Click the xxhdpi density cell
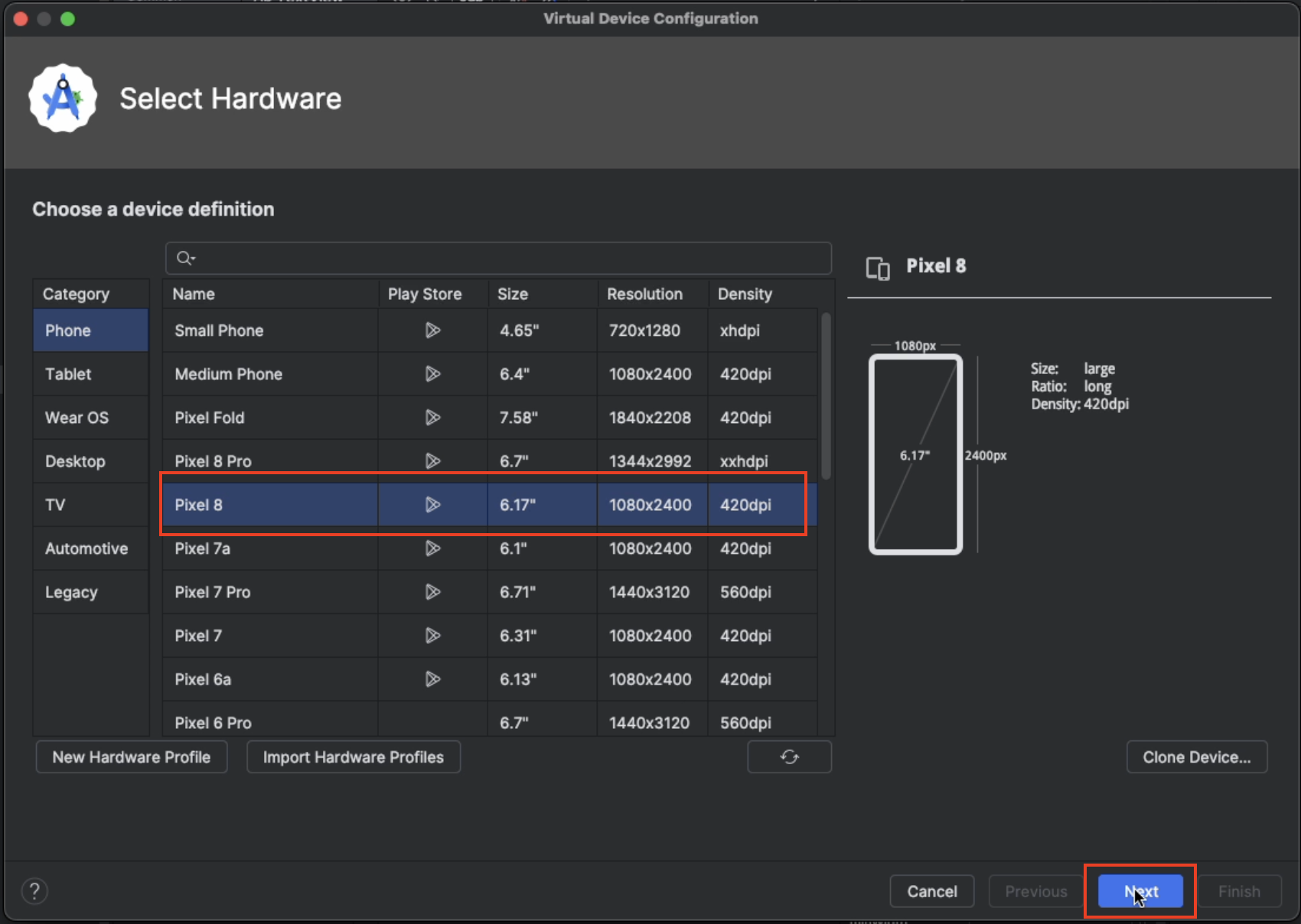This screenshot has height=924, width=1301. 762,461
